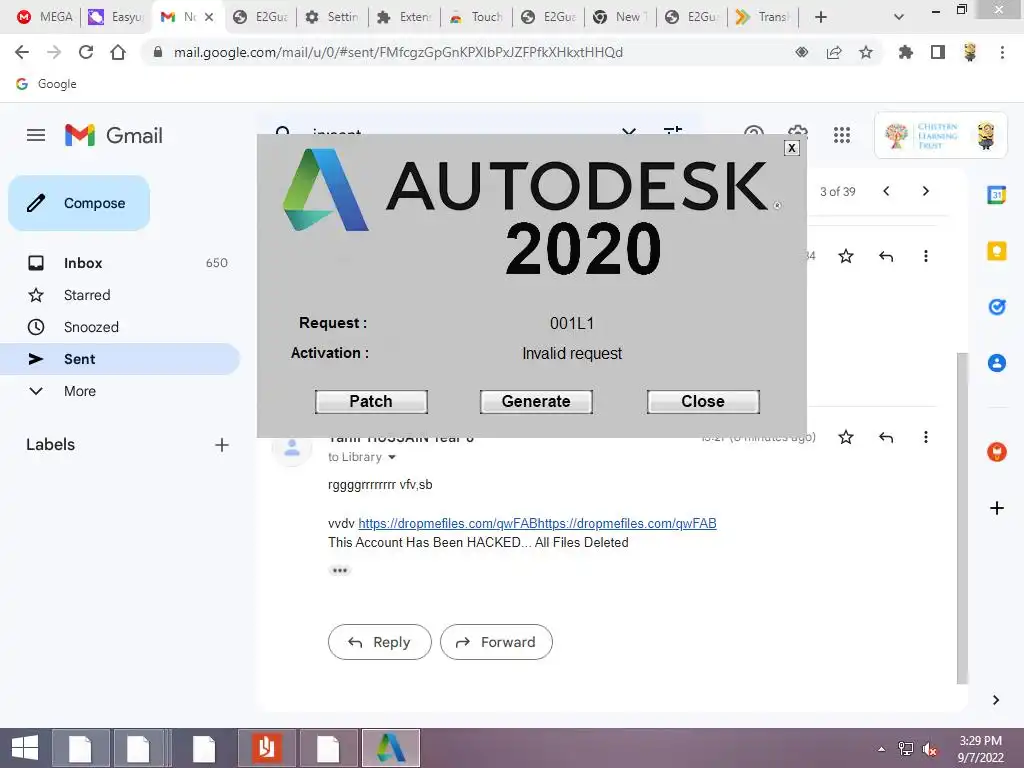
Task: Reply arrow icon on first message
Action: [x=886, y=256]
